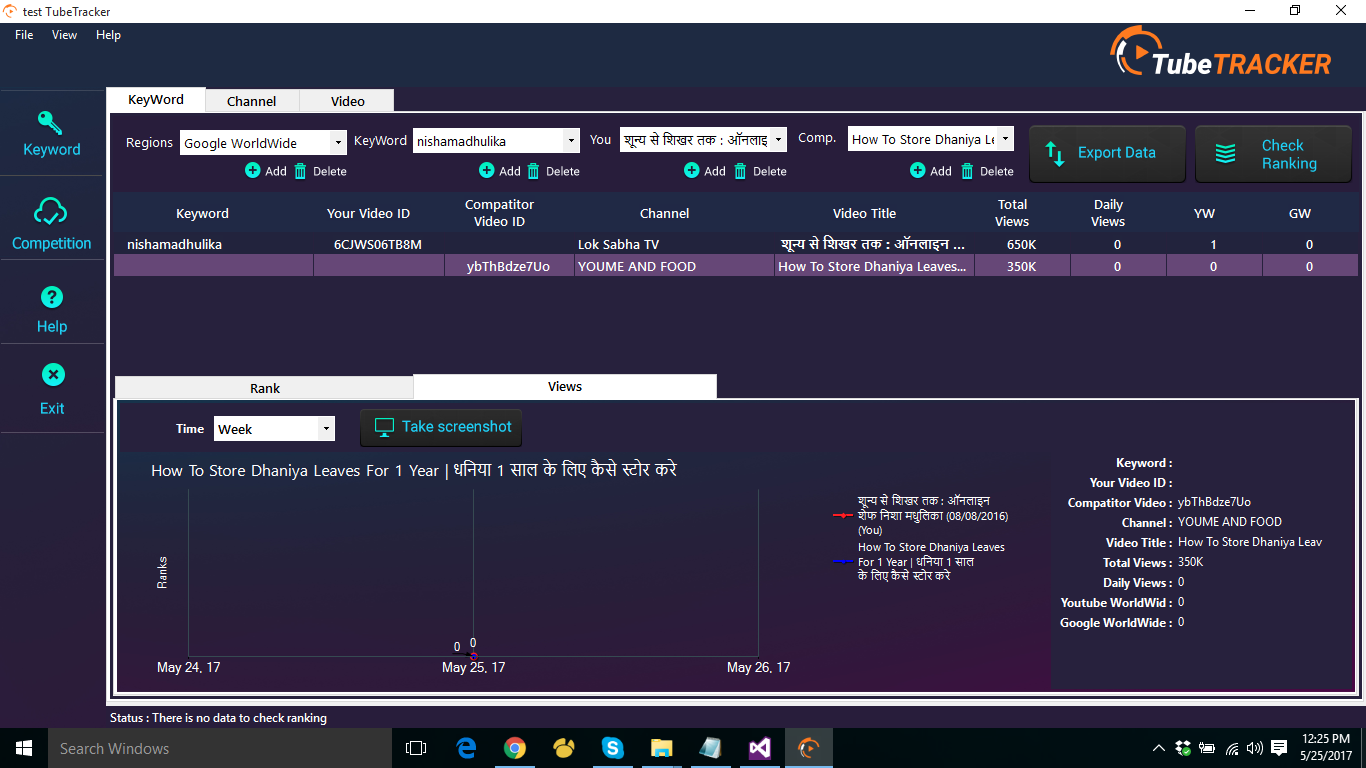Screen dimensions: 1366x768
Task: Select competitor ID ybThBdze7Uo cell
Action: pyautogui.click(x=508, y=266)
